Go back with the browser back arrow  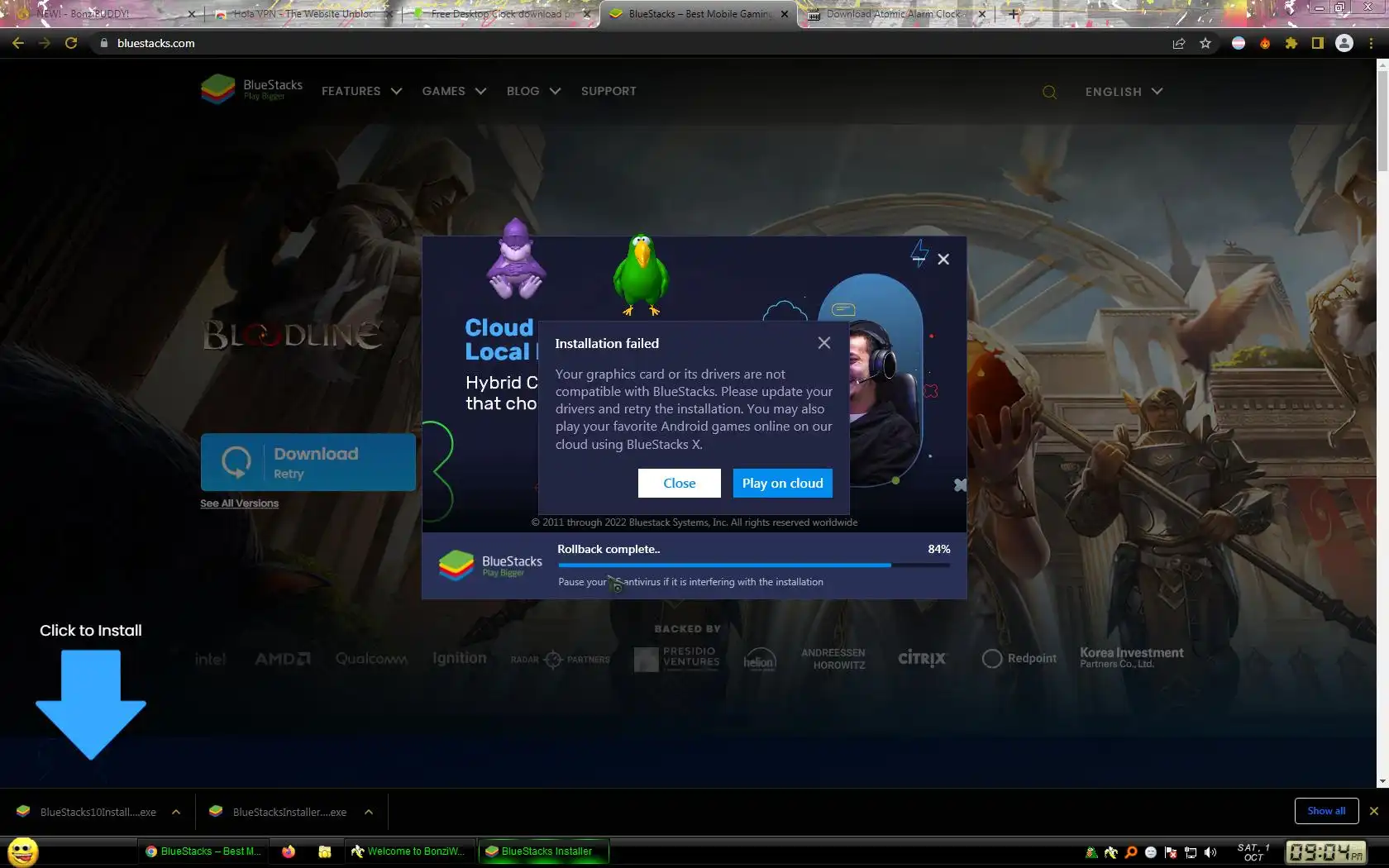pos(18,43)
